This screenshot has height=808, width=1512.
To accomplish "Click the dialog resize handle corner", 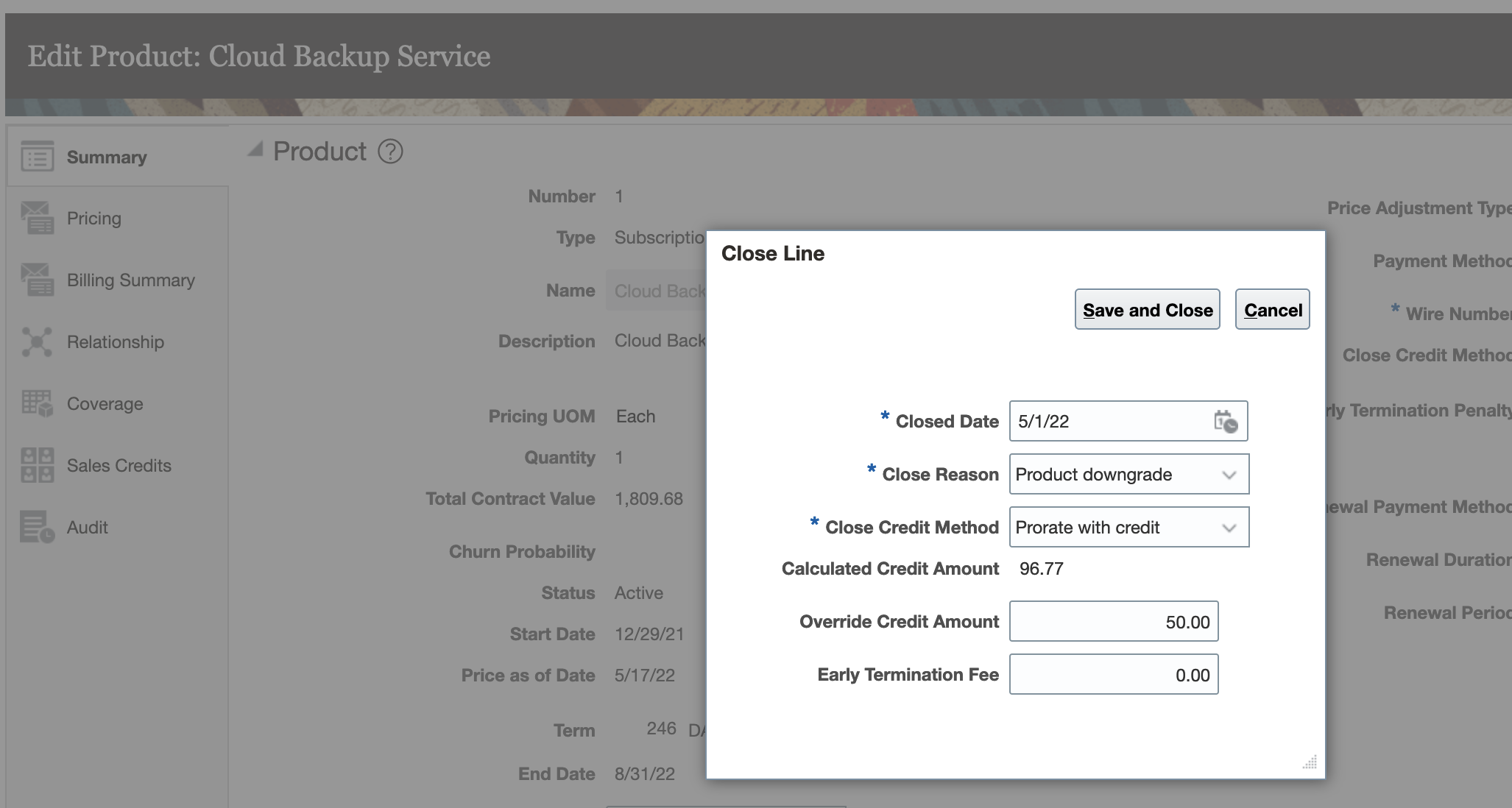I will (x=1310, y=763).
